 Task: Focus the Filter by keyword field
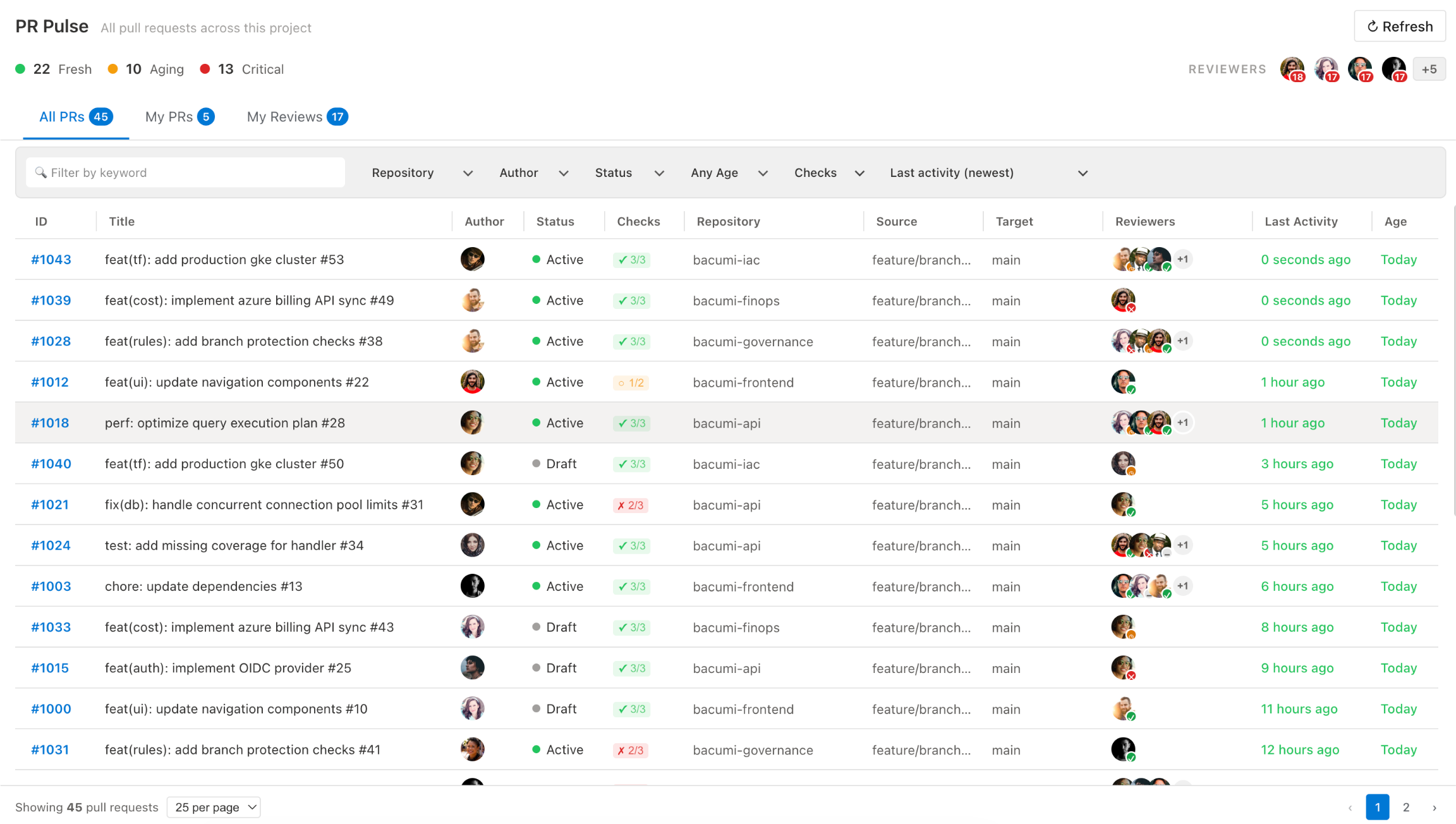pyautogui.click(x=186, y=173)
